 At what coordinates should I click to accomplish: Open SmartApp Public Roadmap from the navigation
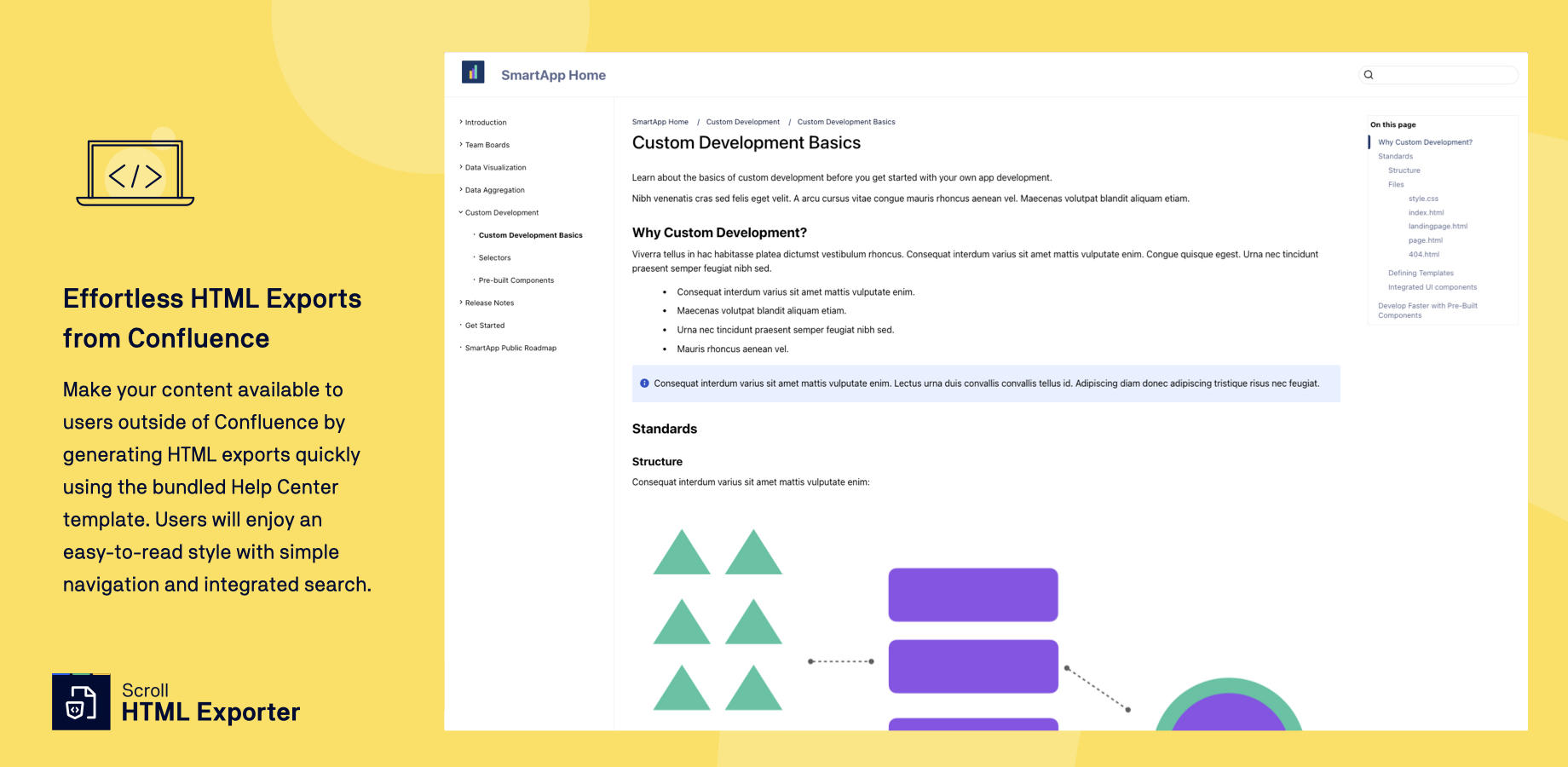[510, 348]
